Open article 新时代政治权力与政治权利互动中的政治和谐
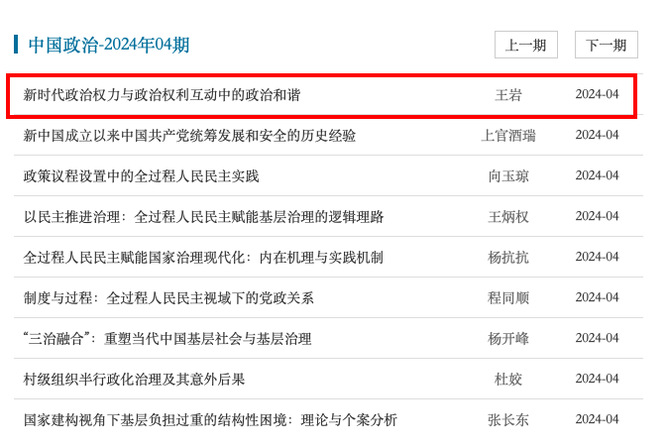The width and height of the screenshot is (649, 445). pyautogui.click(x=161, y=95)
